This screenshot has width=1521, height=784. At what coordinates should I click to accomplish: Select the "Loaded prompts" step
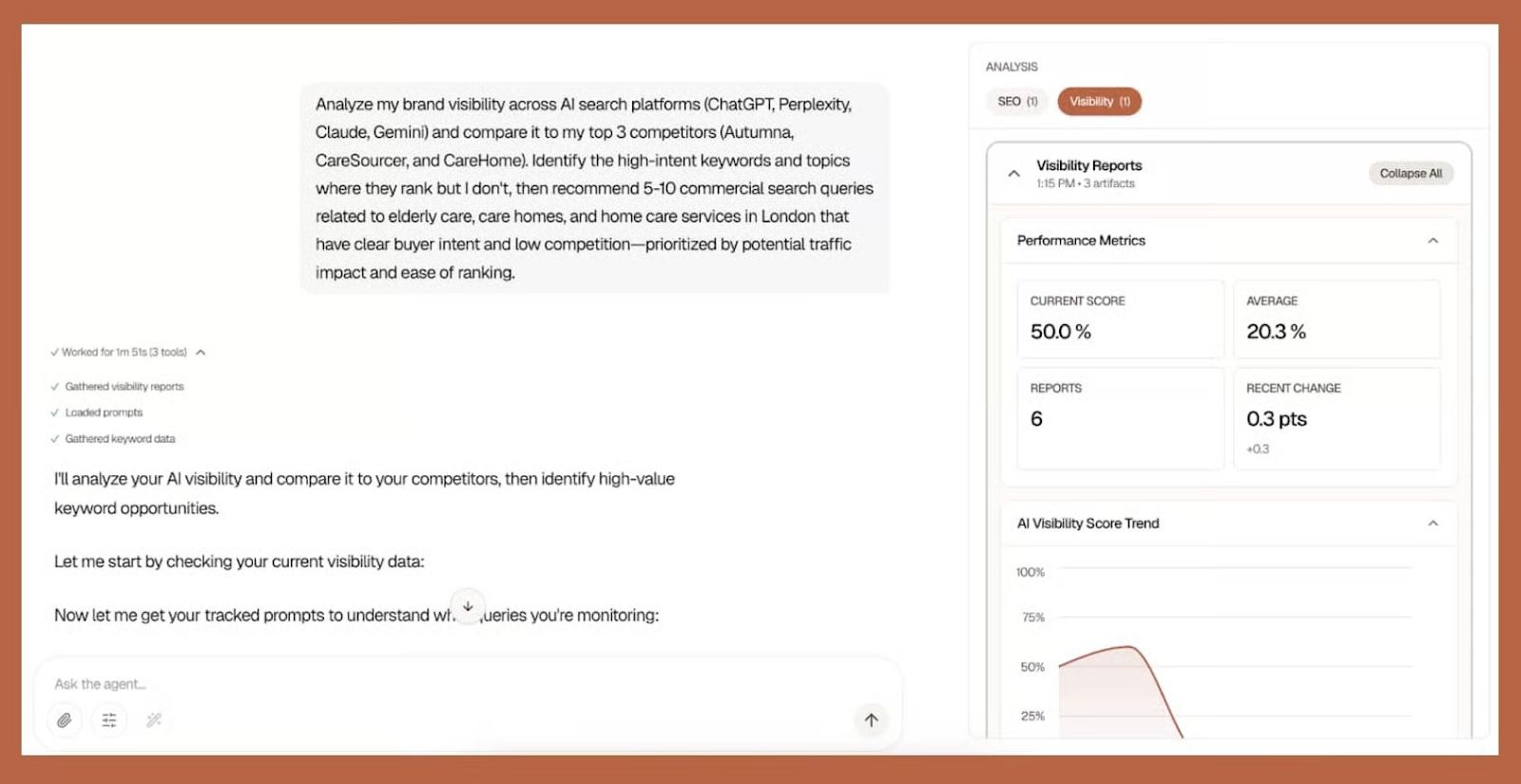pos(104,412)
